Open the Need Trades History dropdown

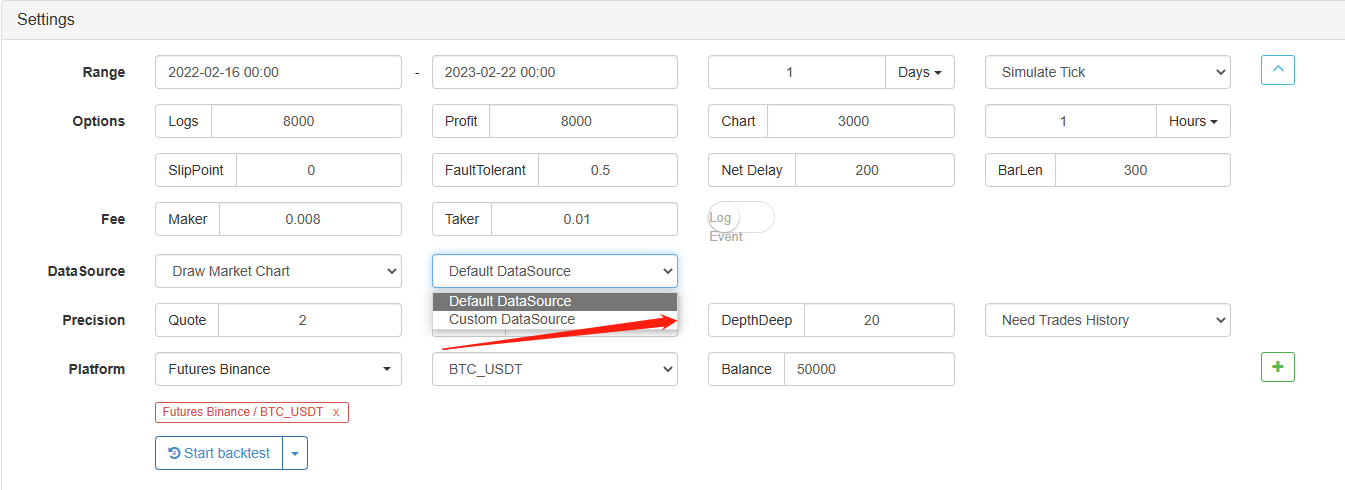click(x=1107, y=320)
